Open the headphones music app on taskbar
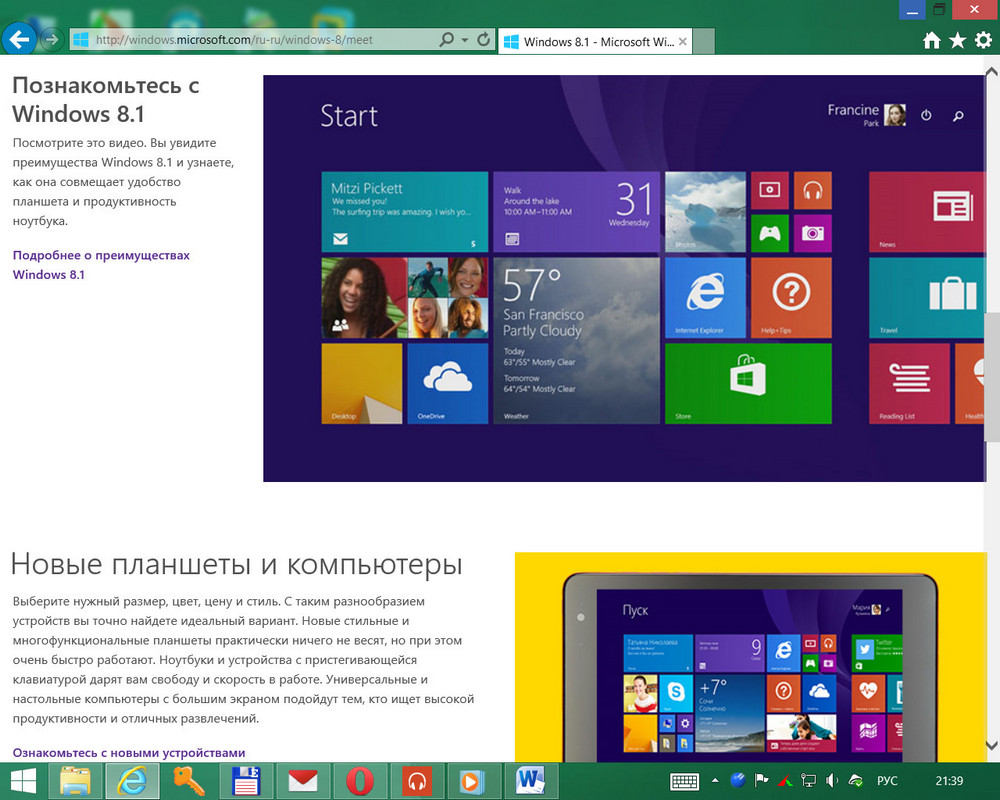 click(x=416, y=781)
